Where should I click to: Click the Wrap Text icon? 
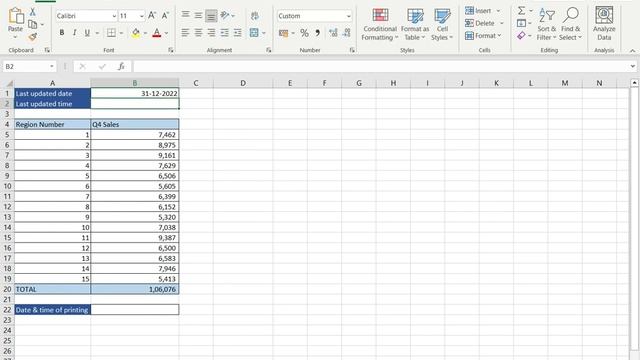point(255,16)
